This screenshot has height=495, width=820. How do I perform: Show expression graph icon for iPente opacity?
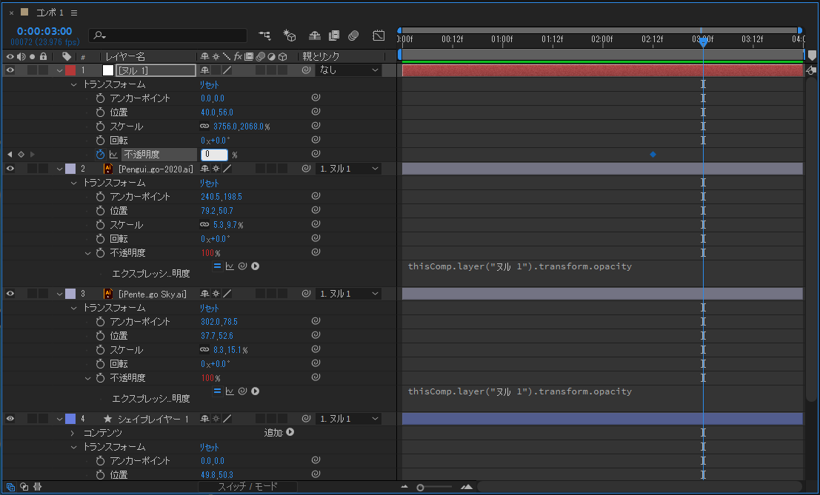point(230,391)
